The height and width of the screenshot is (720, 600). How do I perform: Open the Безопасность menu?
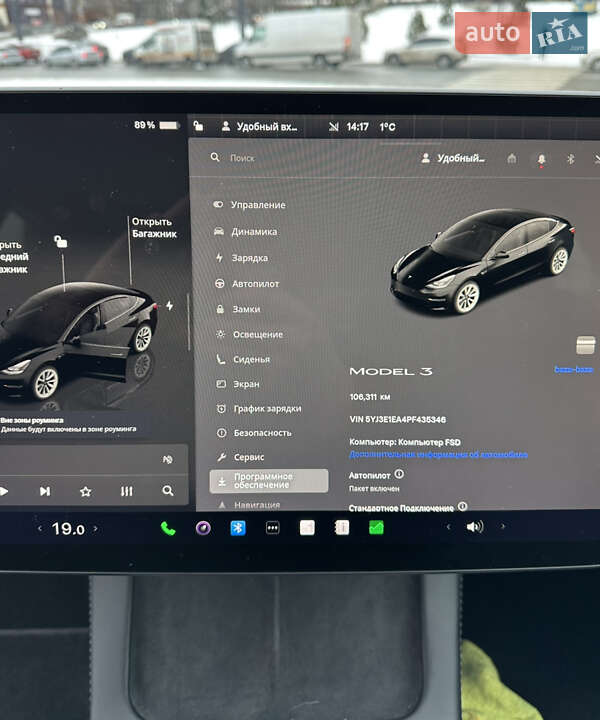point(254,433)
